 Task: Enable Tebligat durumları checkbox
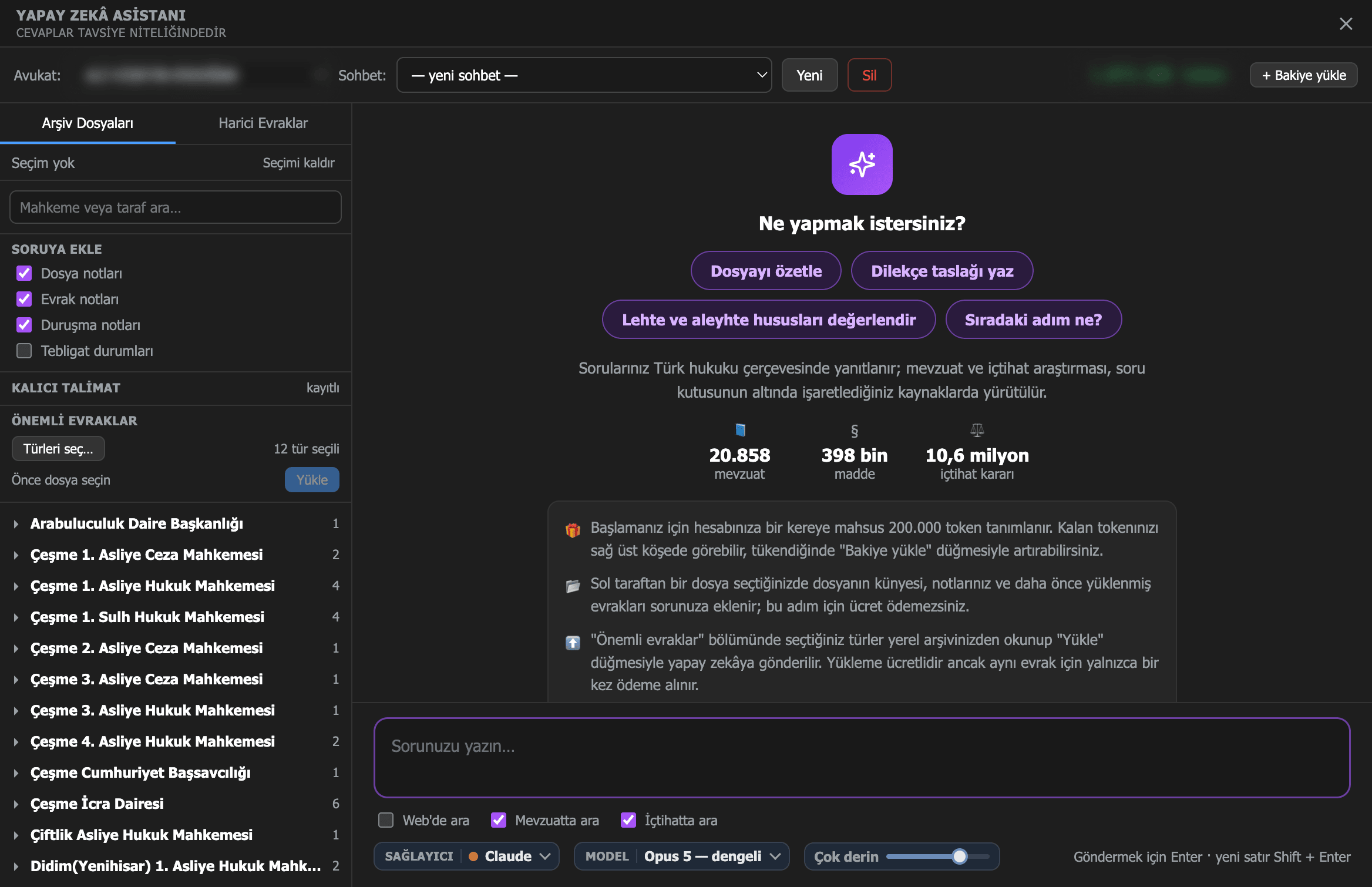coord(24,351)
